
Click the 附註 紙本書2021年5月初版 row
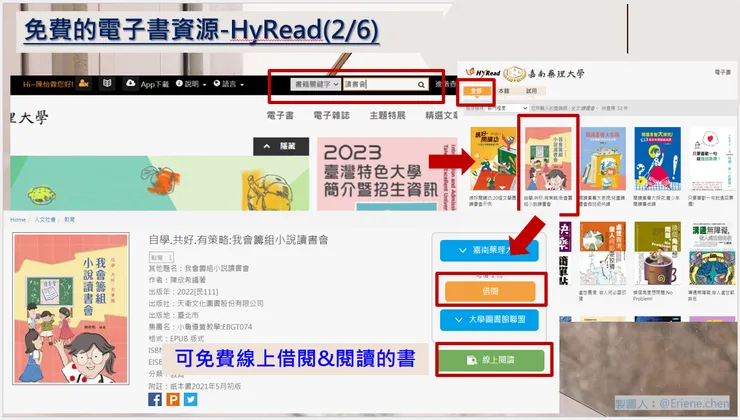click(x=195, y=386)
